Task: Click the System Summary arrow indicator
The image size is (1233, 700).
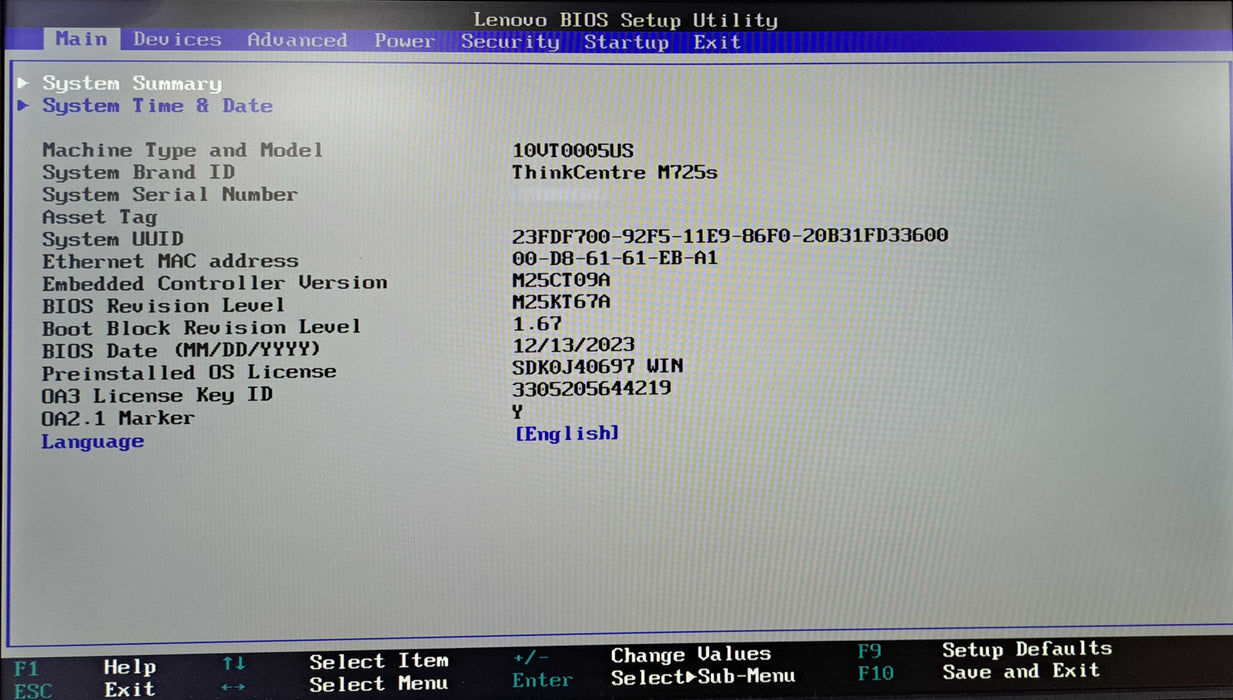Action: 25,84
